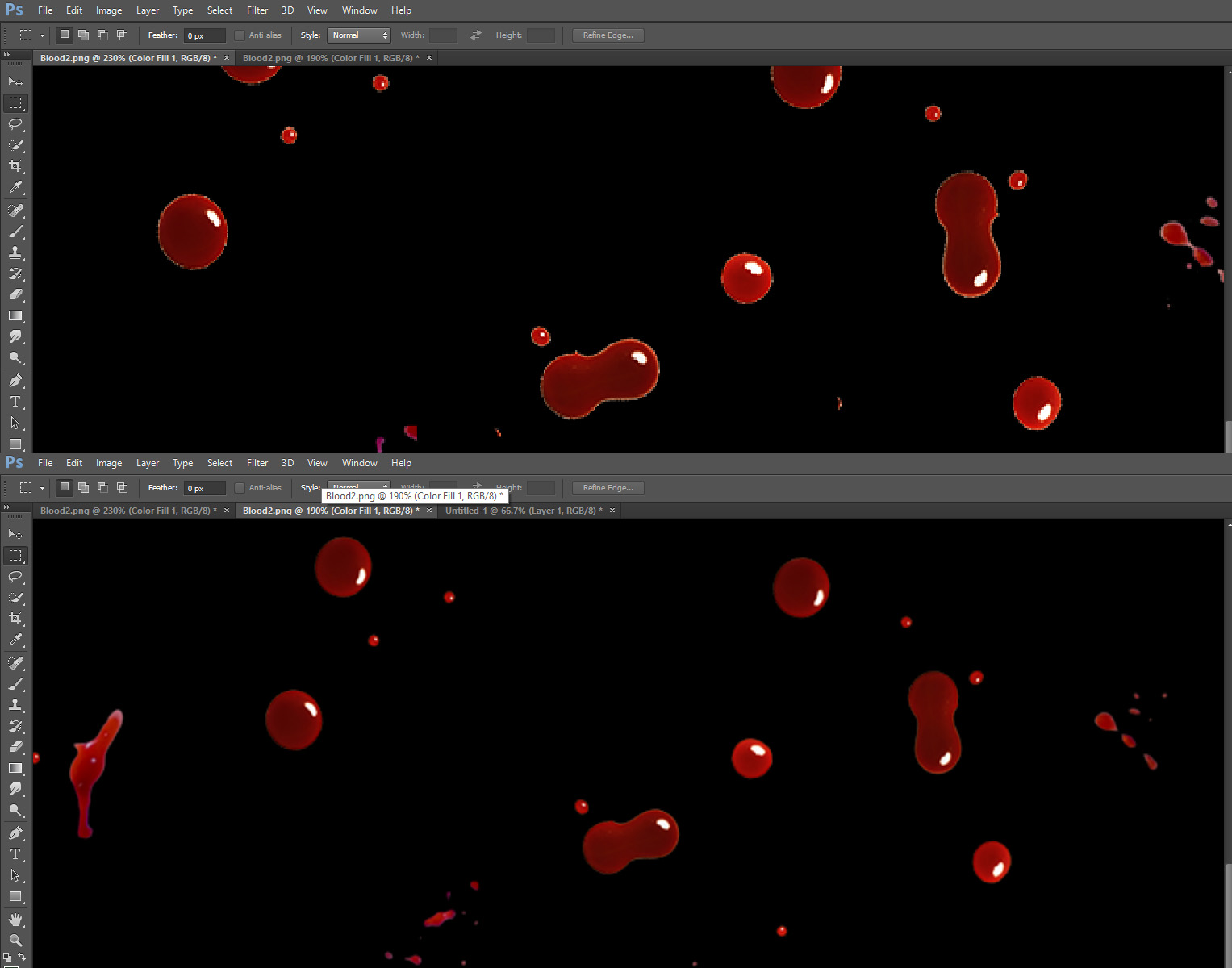
Task: Select the Brush tool in top window
Action: coord(15,232)
